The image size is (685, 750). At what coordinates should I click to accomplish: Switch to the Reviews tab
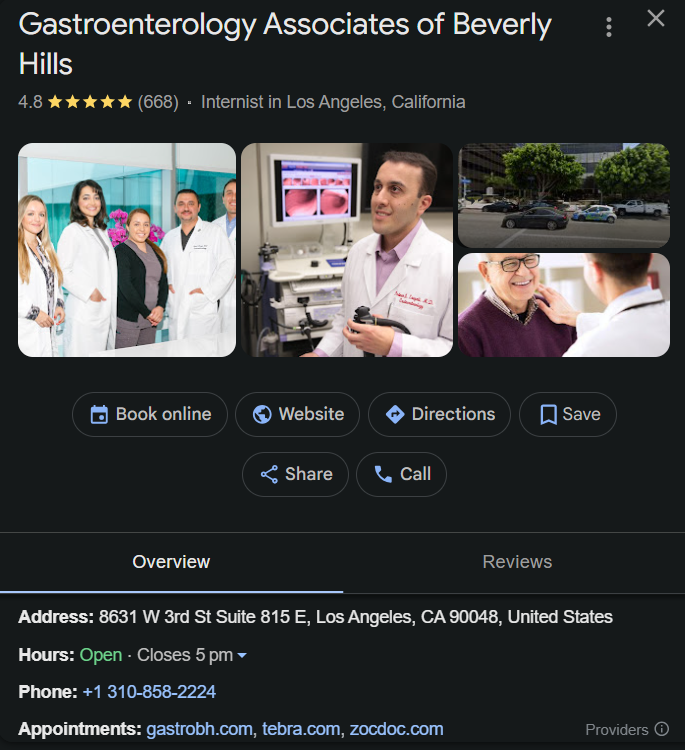tap(516, 562)
